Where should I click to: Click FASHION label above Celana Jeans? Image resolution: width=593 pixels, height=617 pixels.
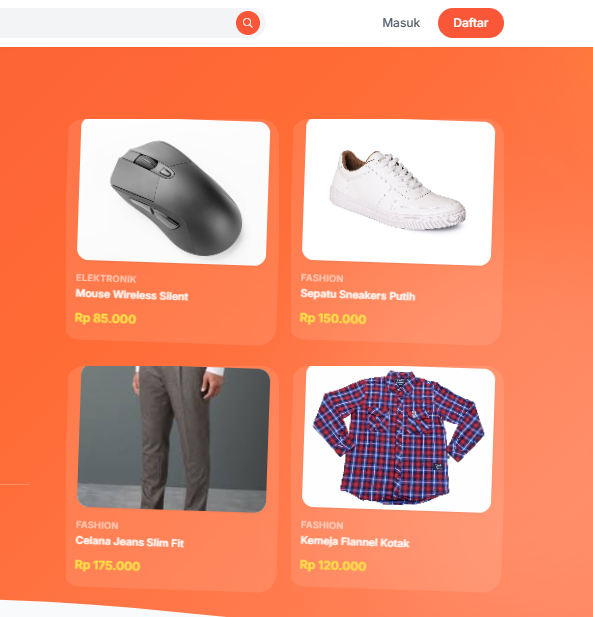[x=97, y=525]
